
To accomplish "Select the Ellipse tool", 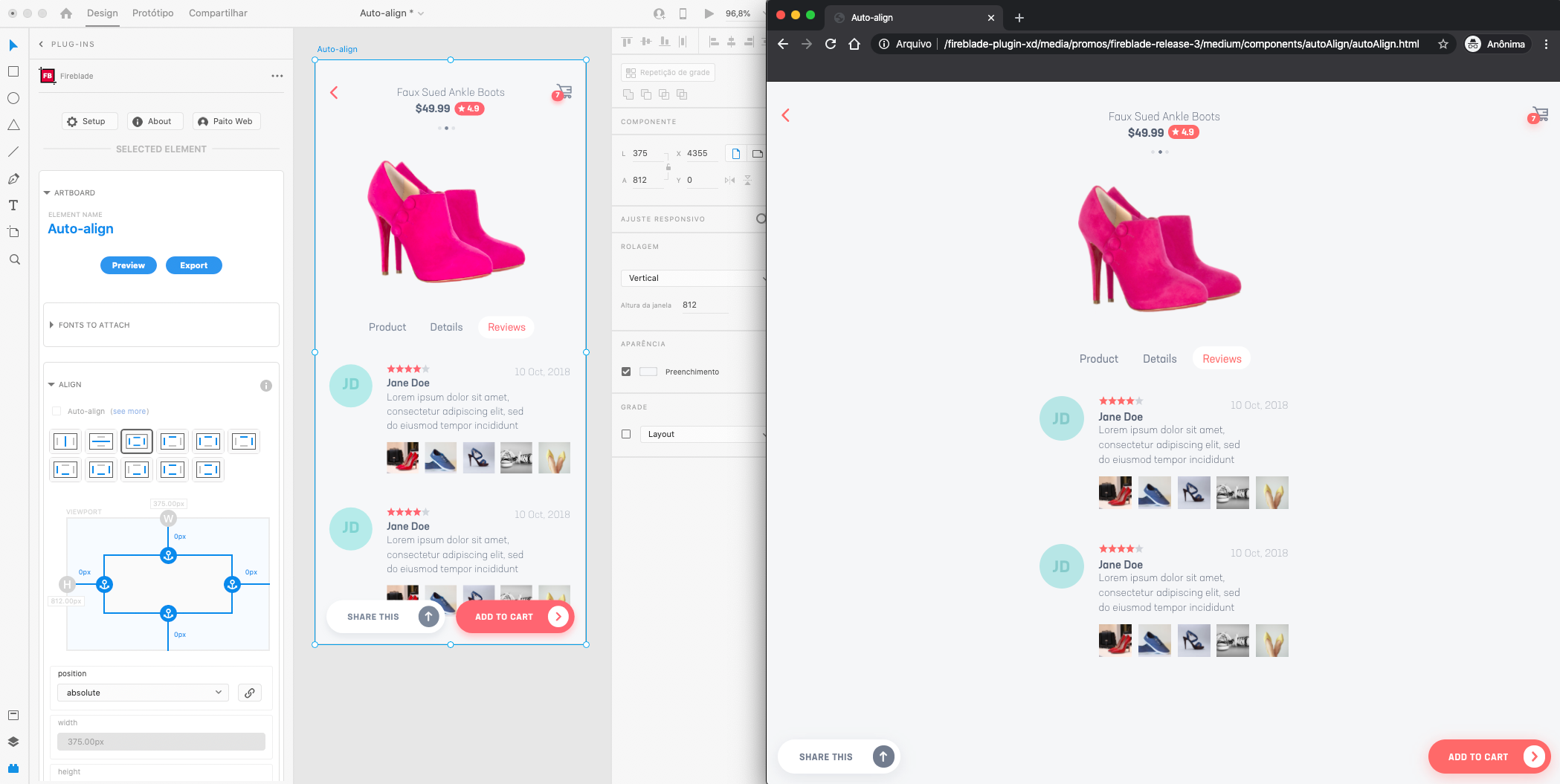I will (13, 98).
